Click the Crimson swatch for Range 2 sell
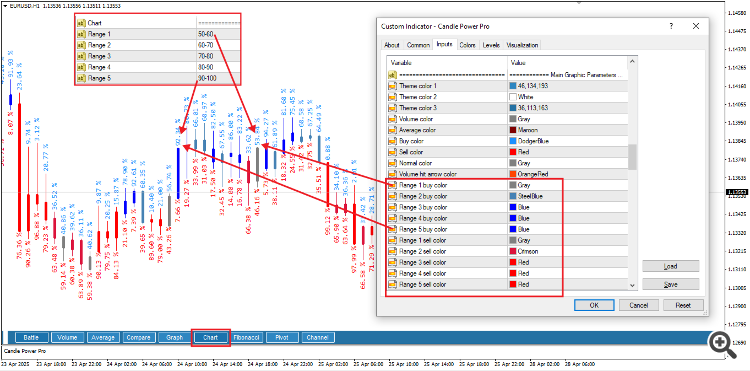 click(x=513, y=251)
